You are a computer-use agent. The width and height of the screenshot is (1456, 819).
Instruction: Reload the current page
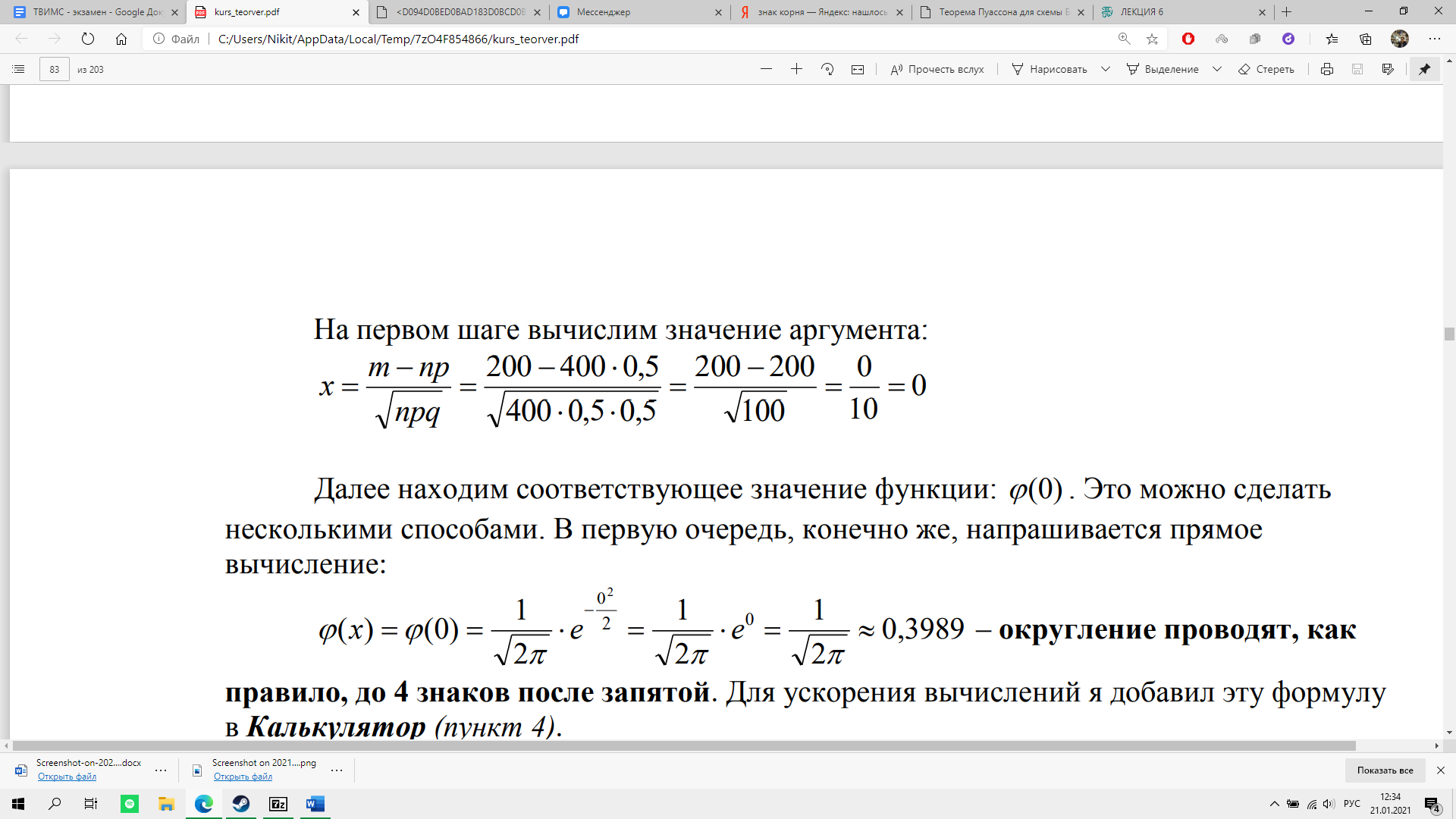click(x=88, y=39)
